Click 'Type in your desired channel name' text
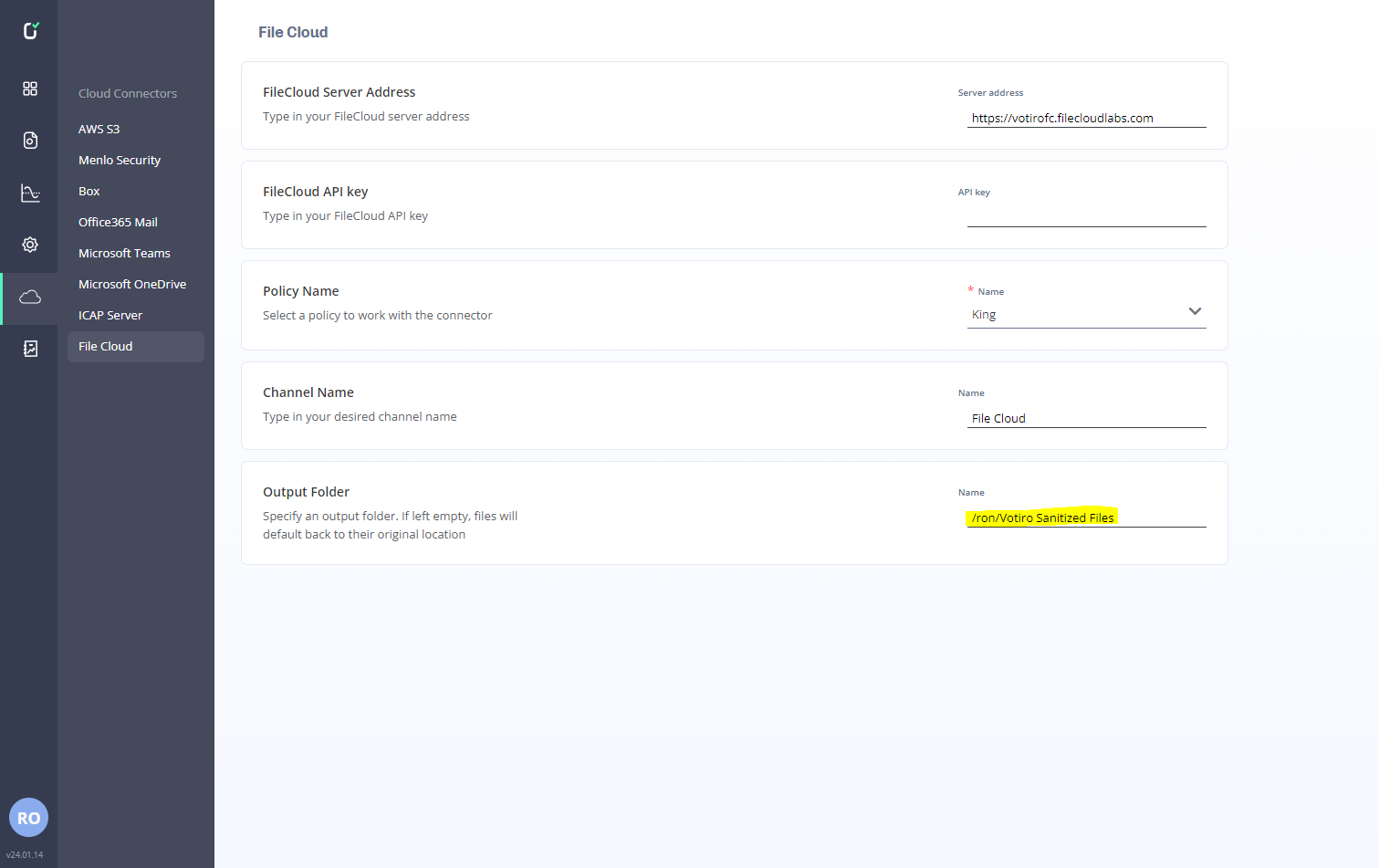The width and height of the screenshot is (1379, 868). 360,417
